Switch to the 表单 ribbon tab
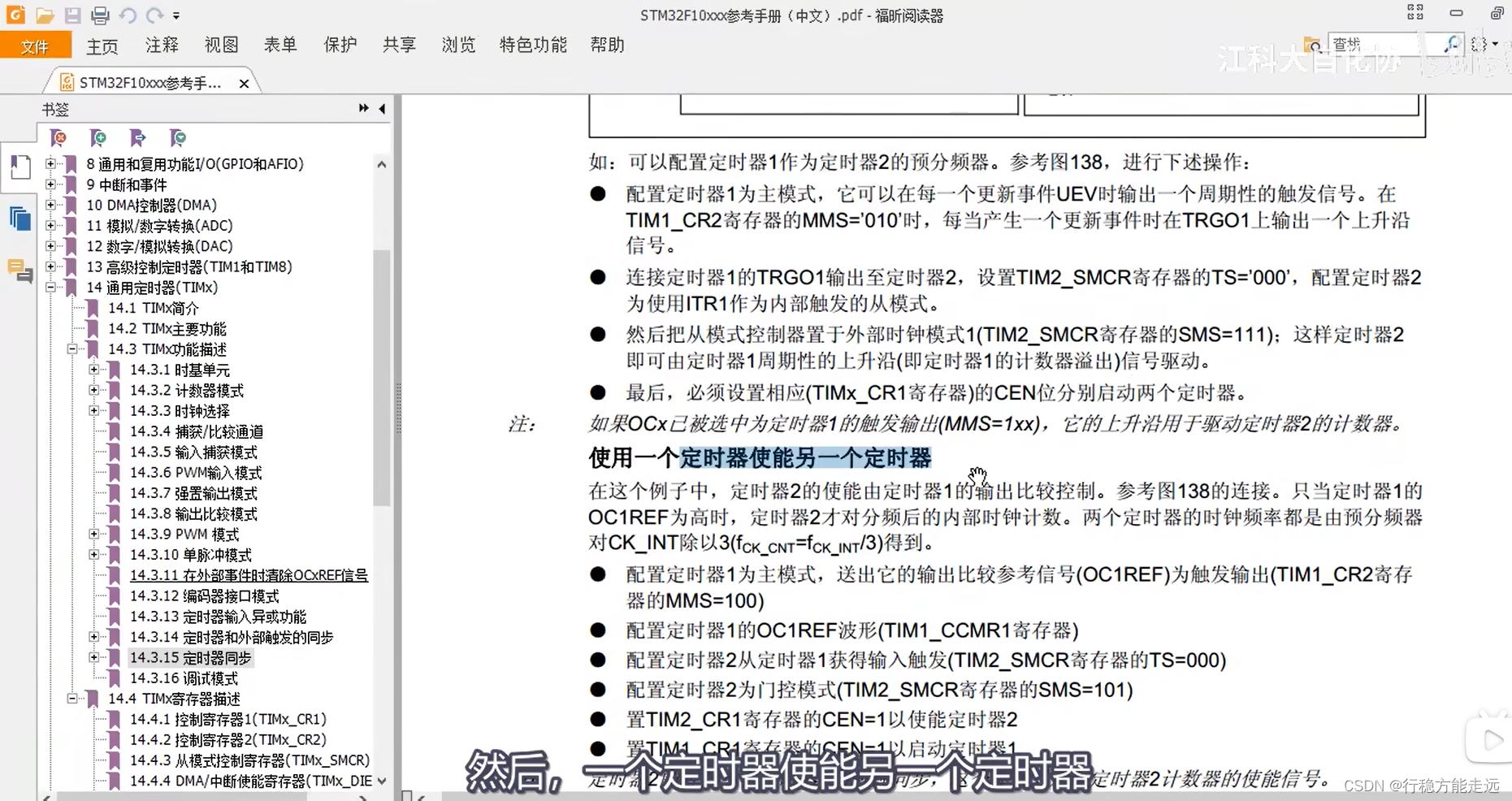Image resolution: width=1512 pixels, height=801 pixels. point(280,45)
